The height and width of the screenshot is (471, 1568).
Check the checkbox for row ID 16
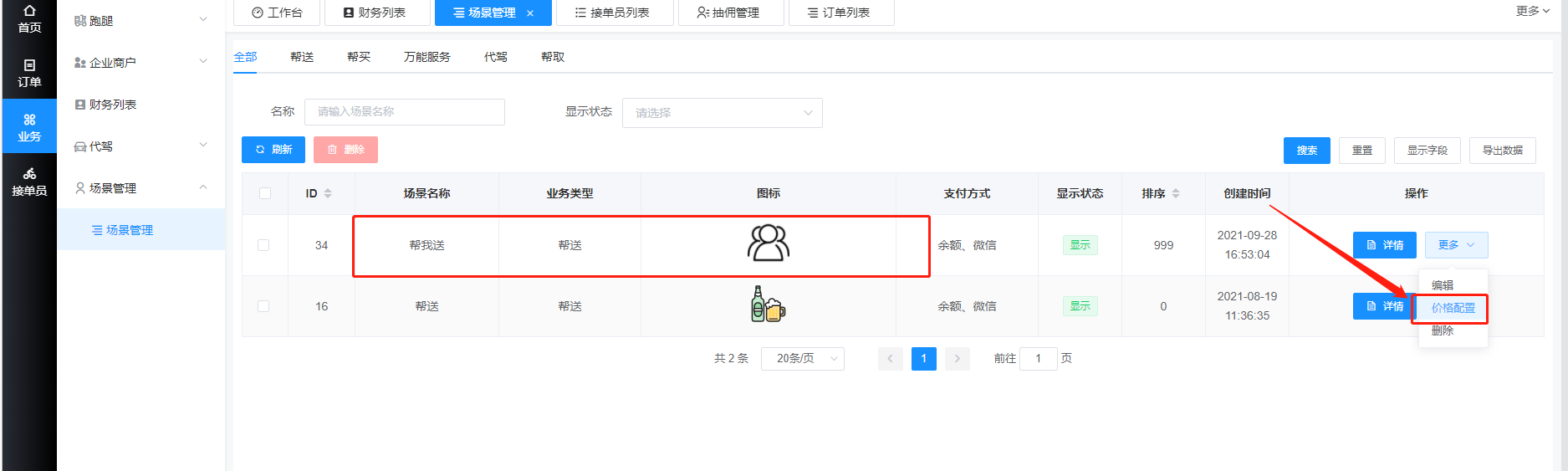click(x=263, y=306)
